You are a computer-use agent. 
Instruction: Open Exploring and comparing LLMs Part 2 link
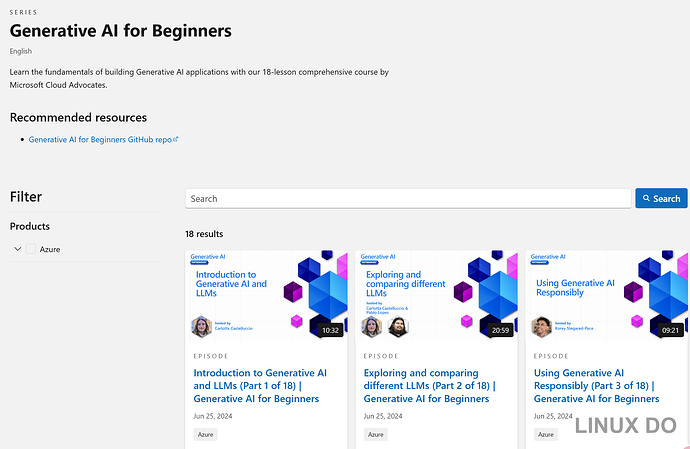pyautogui.click(x=429, y=386)
